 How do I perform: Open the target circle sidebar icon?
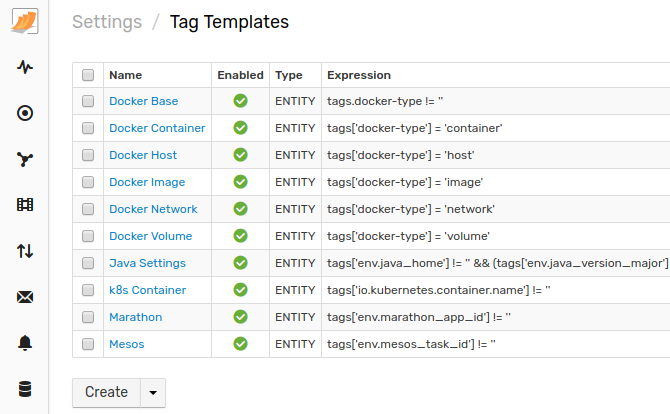pos(25,113)
